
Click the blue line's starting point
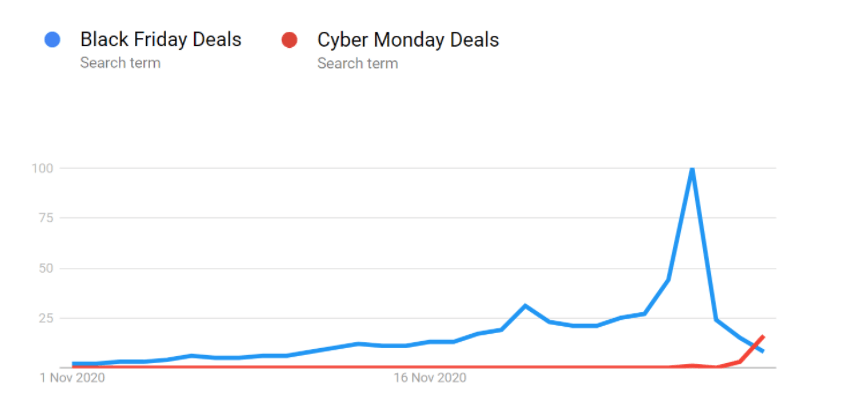[74, 364]
